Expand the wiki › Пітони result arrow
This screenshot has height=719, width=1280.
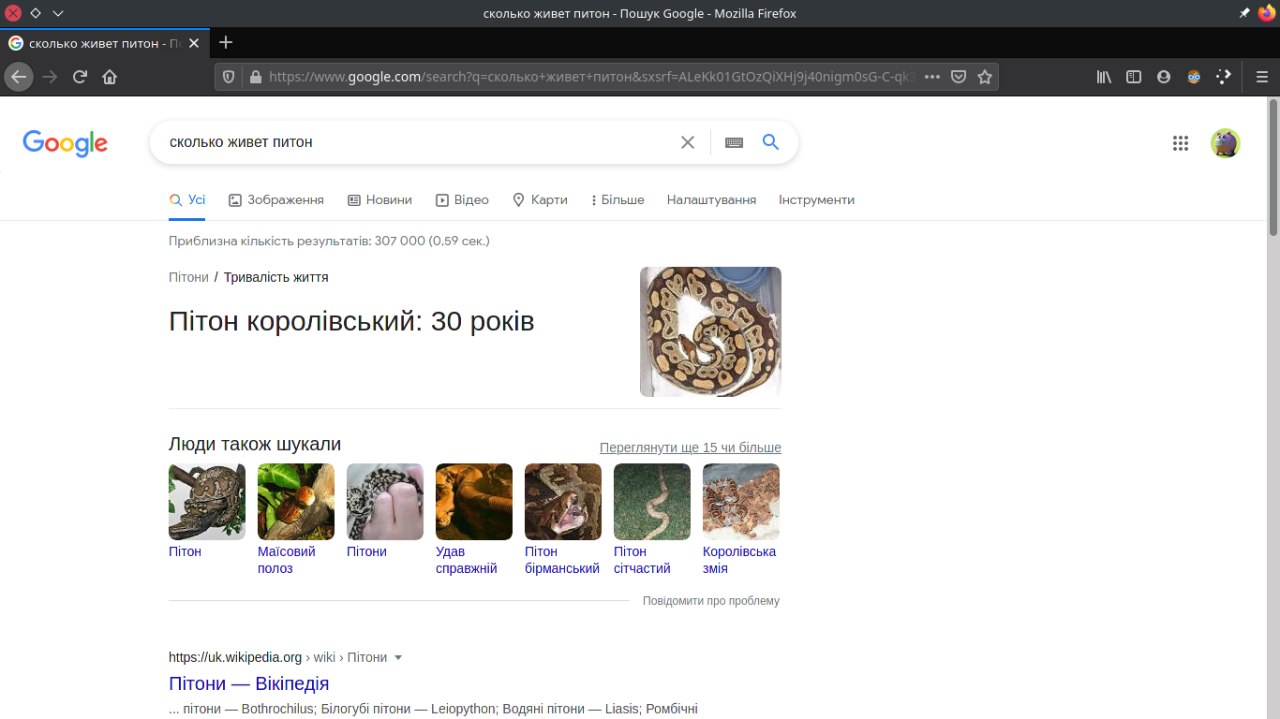tap(398, 658)
